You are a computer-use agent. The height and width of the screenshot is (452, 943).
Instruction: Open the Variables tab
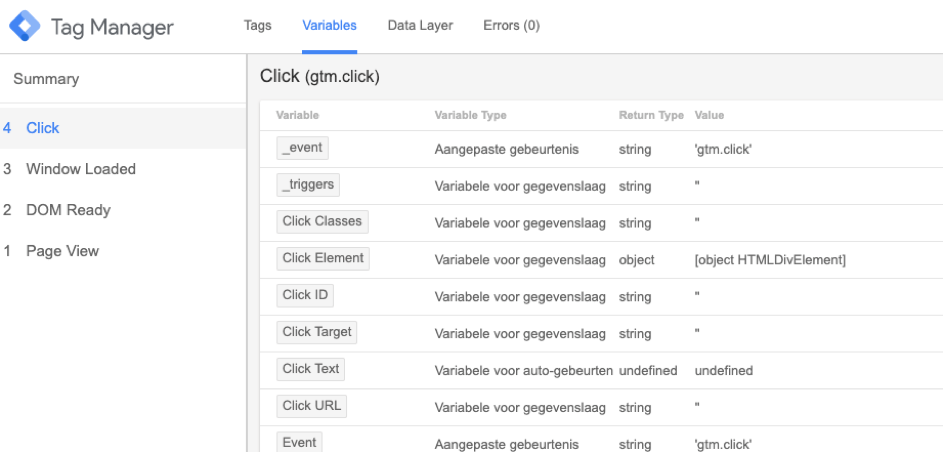click(329, 26)
